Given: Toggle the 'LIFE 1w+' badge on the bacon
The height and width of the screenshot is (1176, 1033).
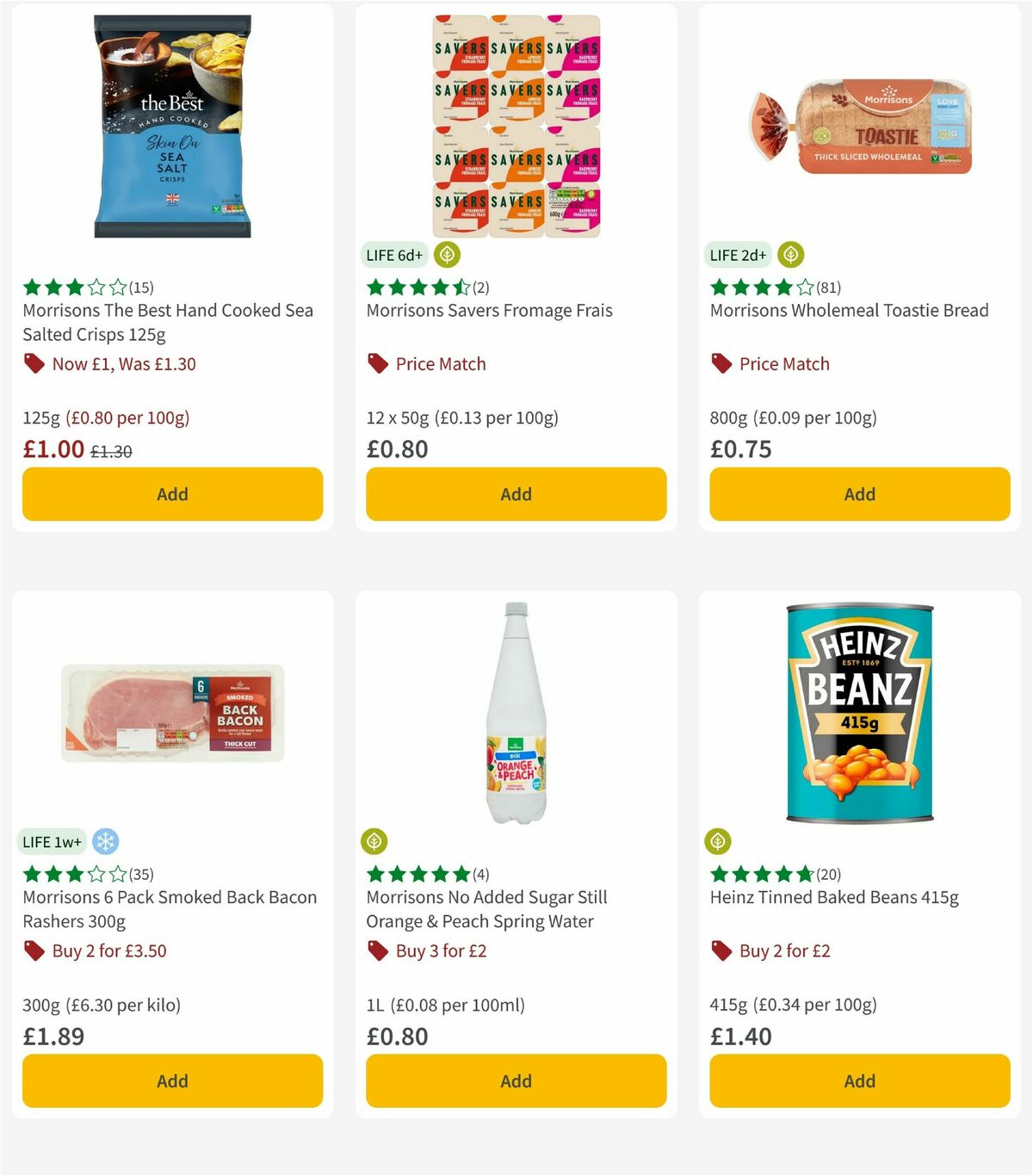Looking at the screenshot, I should pos(52,841).
